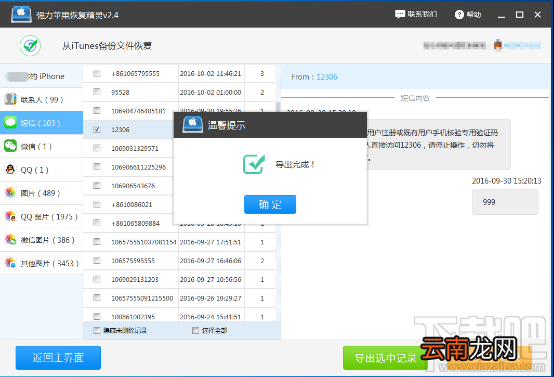This screenshot has width=554, height=377.
Task: Click the 帮助 question mark icon
Action: click(459, 14)
